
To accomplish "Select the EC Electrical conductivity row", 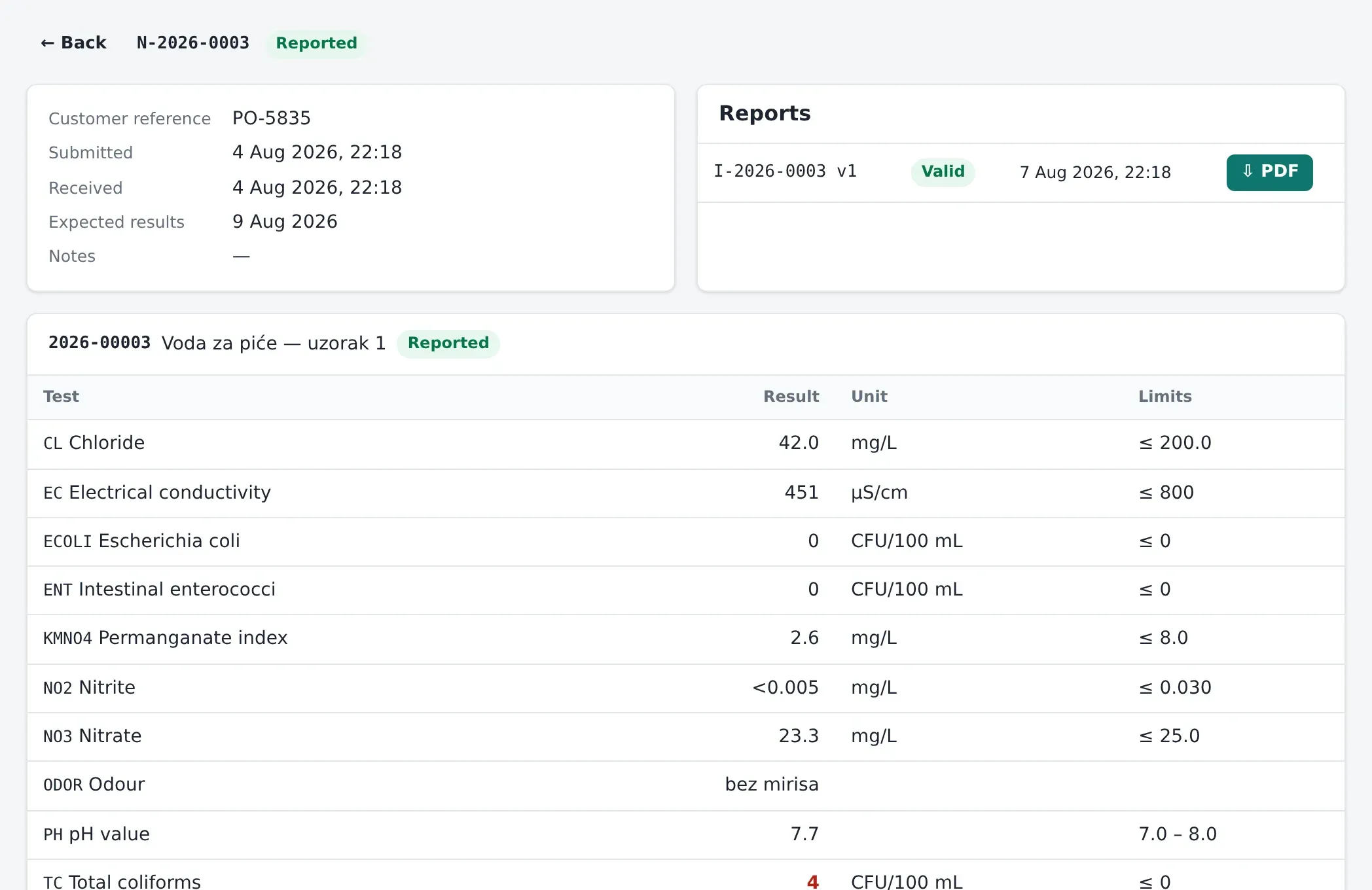I will tap(686, 493).
